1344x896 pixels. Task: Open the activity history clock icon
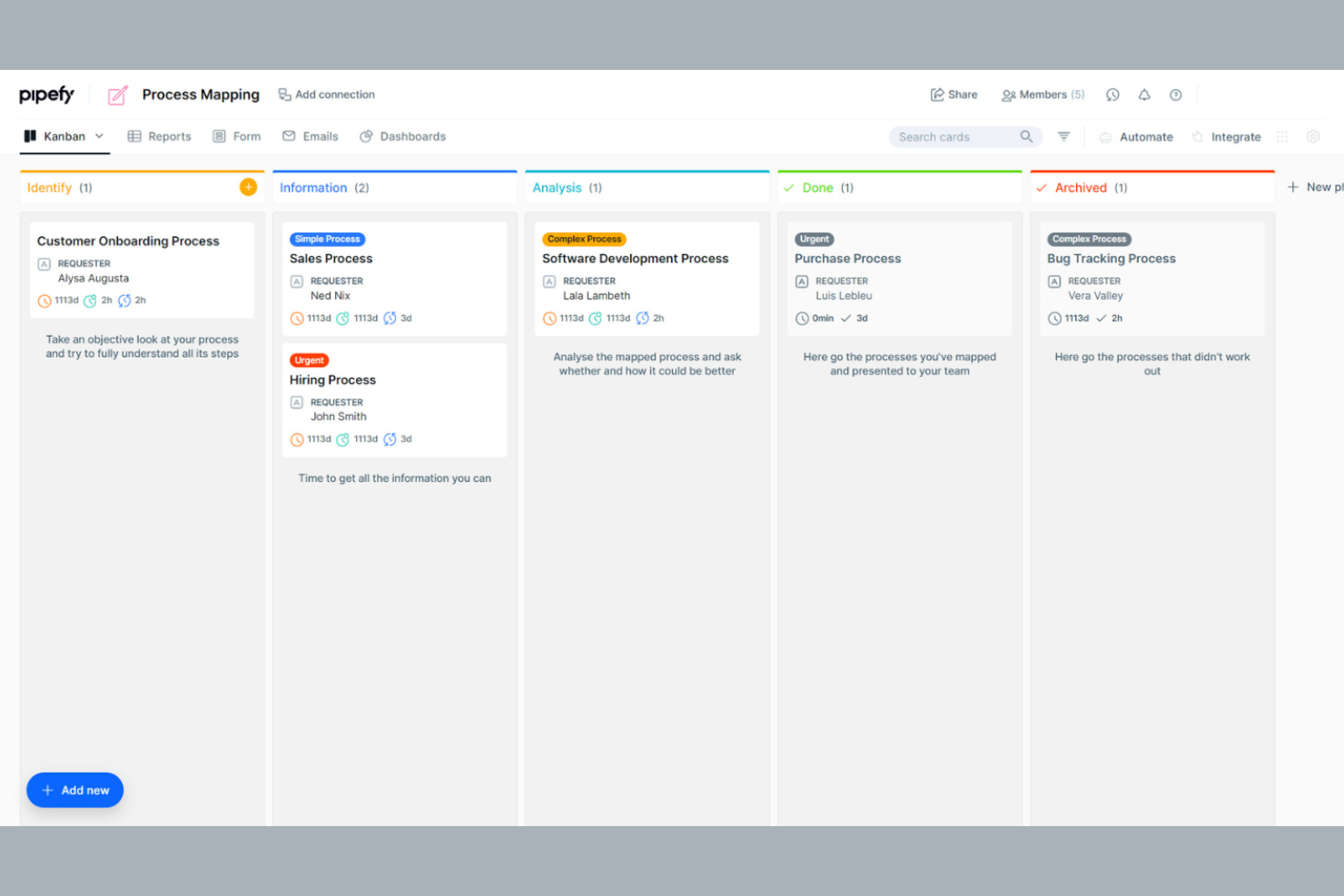pyautogui.click(x=1112, y=94)
